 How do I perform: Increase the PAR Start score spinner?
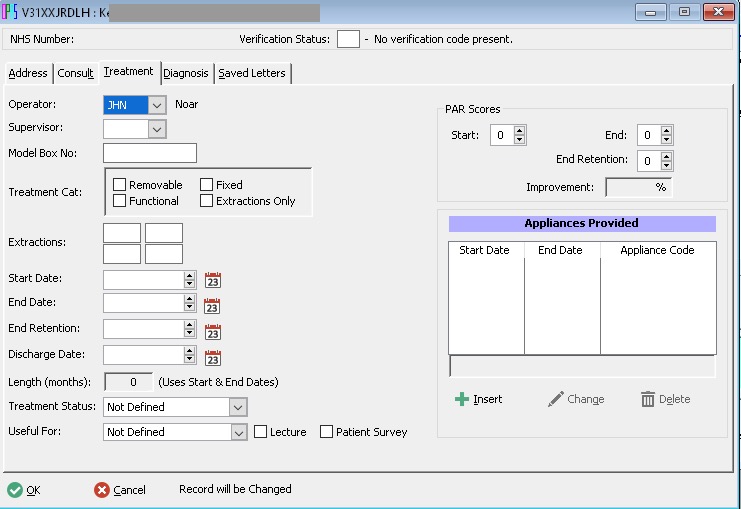click(x=520, y=131)
